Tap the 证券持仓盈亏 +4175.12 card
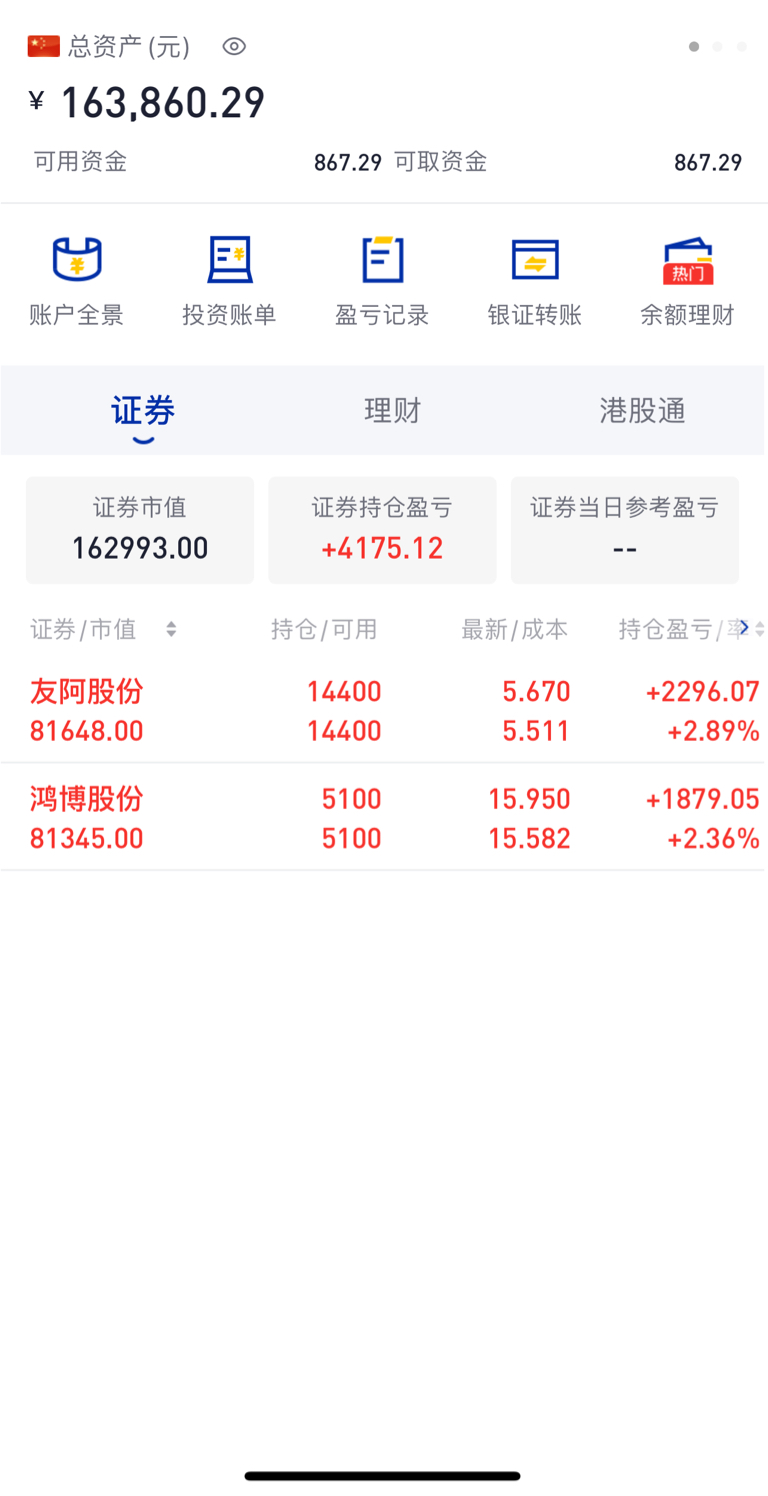The width and height of the screenshot is (768, 1496). [x=382, y=530]
